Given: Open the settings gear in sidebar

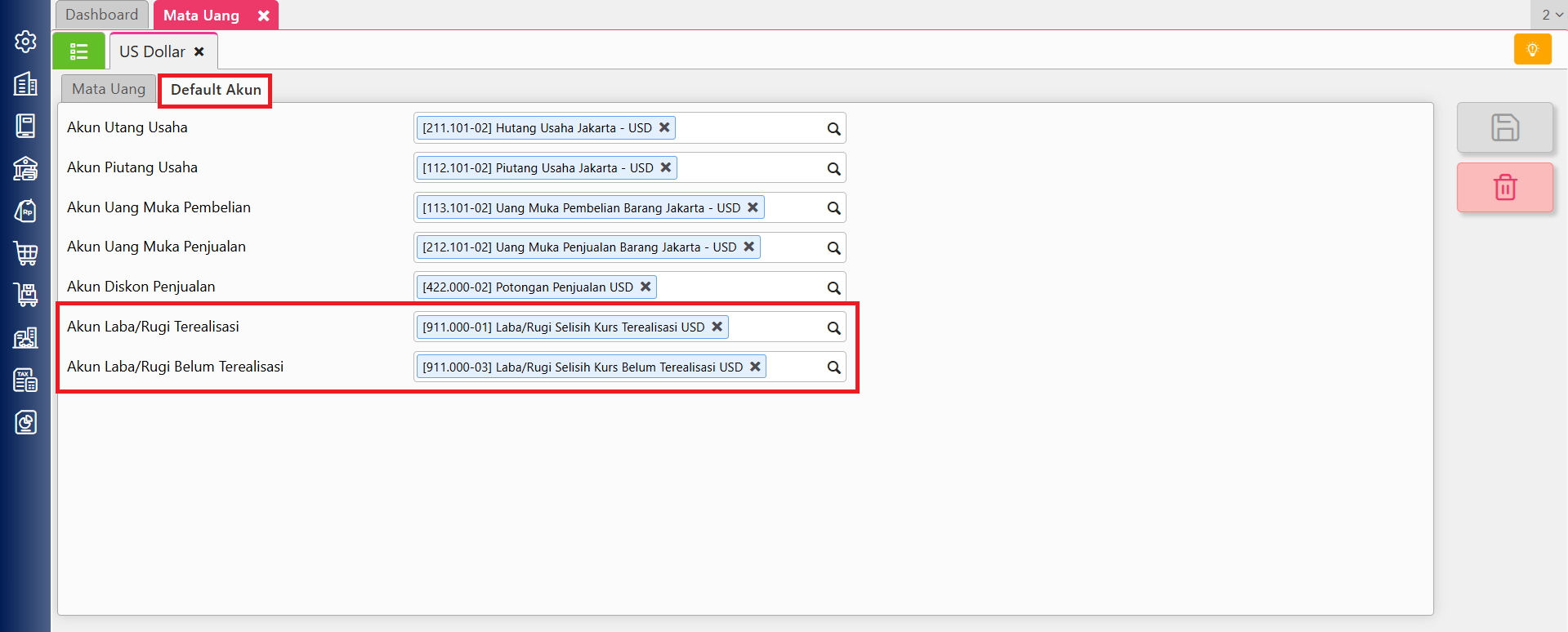Looking at the screenshot, I should [25, 42].
